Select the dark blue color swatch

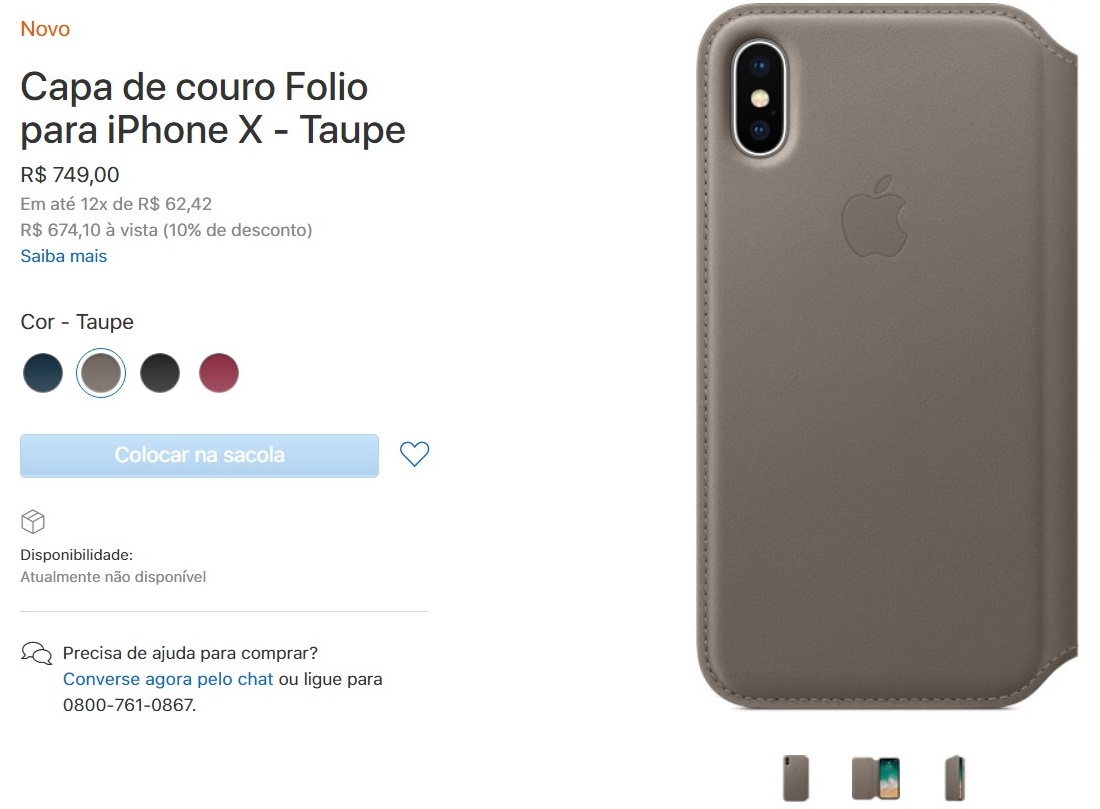click(43, 373)
